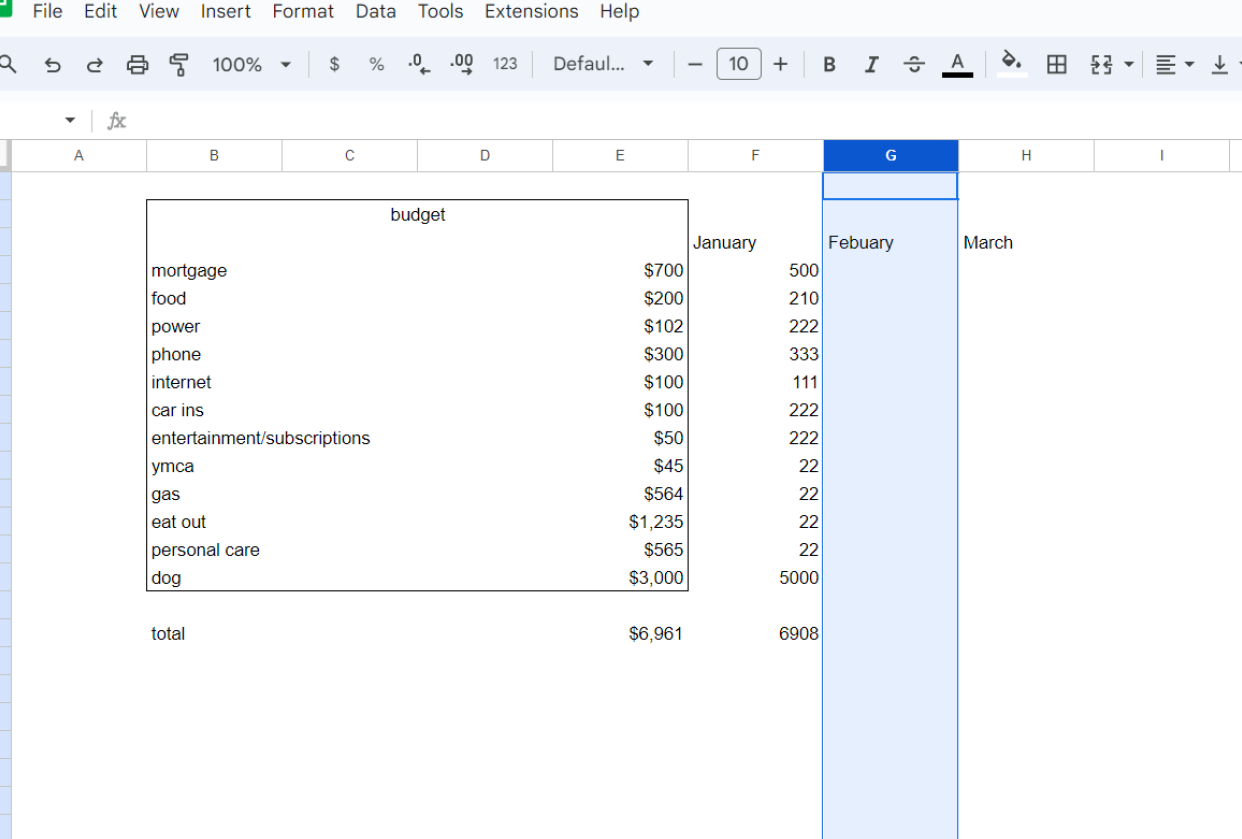Select the 'personal care' cell
Image resolution: width=1242 pixels, height=839 pixels.
[x=214, y=550]
